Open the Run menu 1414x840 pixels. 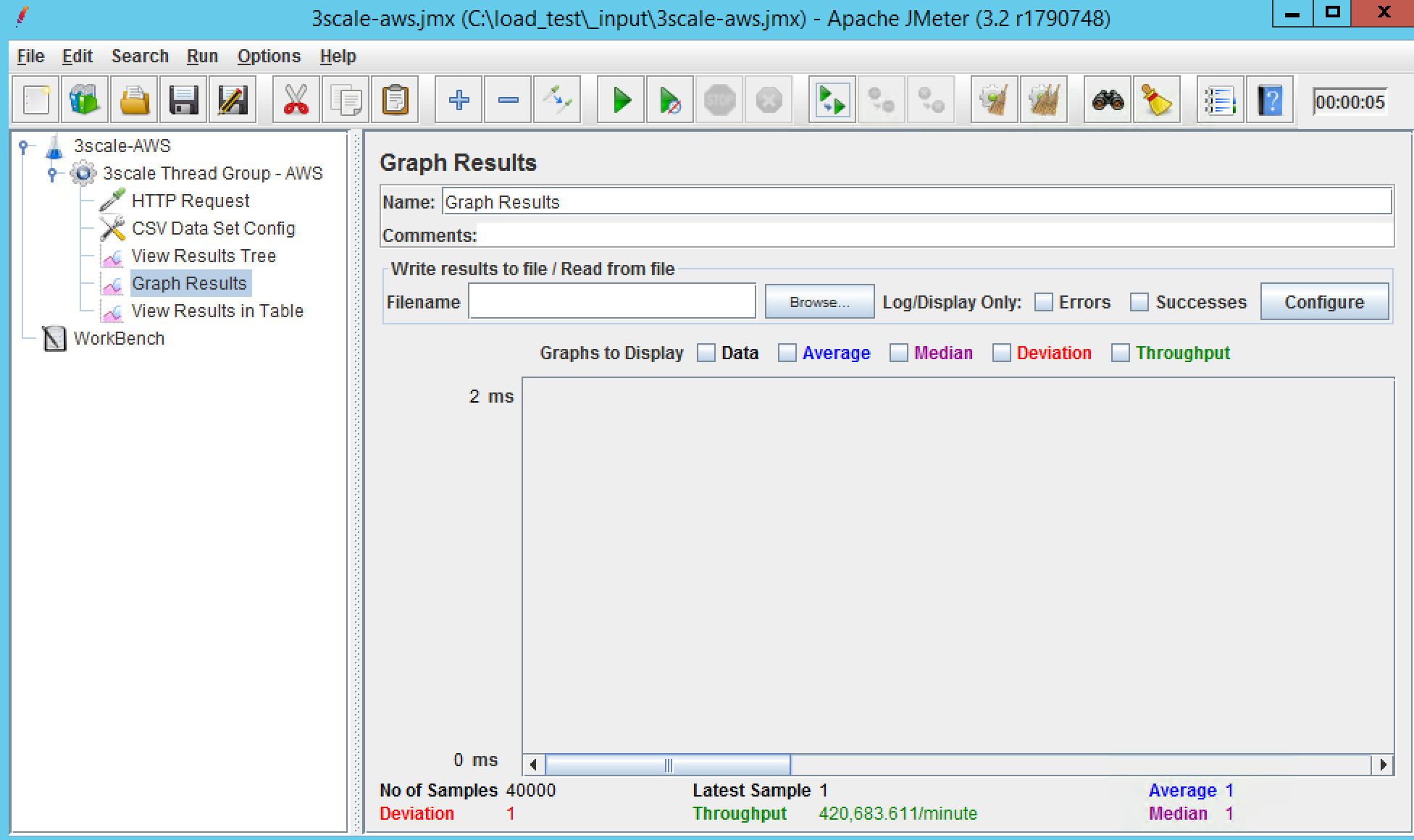pyautogui.click(x=201, y=56)
